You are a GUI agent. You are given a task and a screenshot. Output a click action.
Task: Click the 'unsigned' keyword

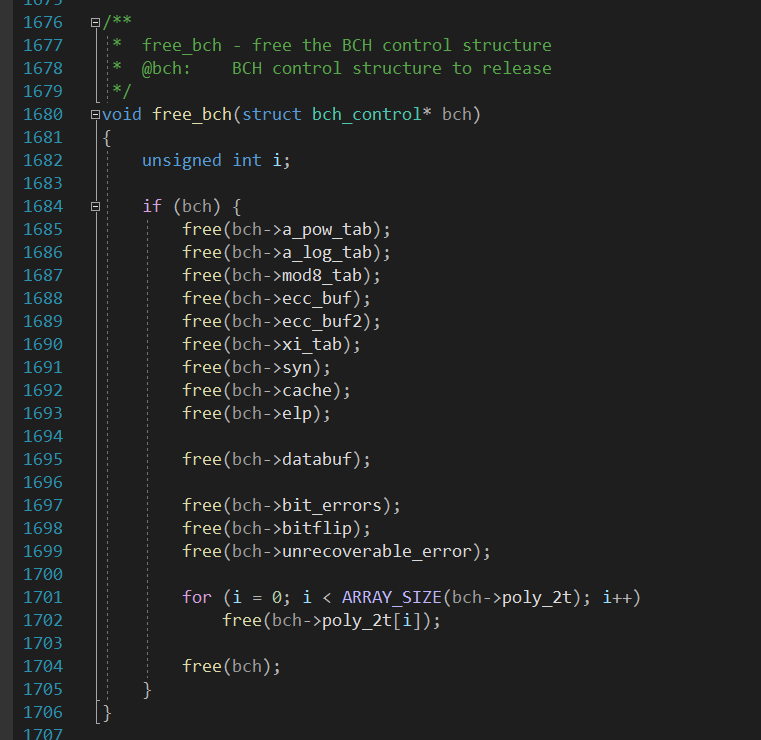pos(182,161)
